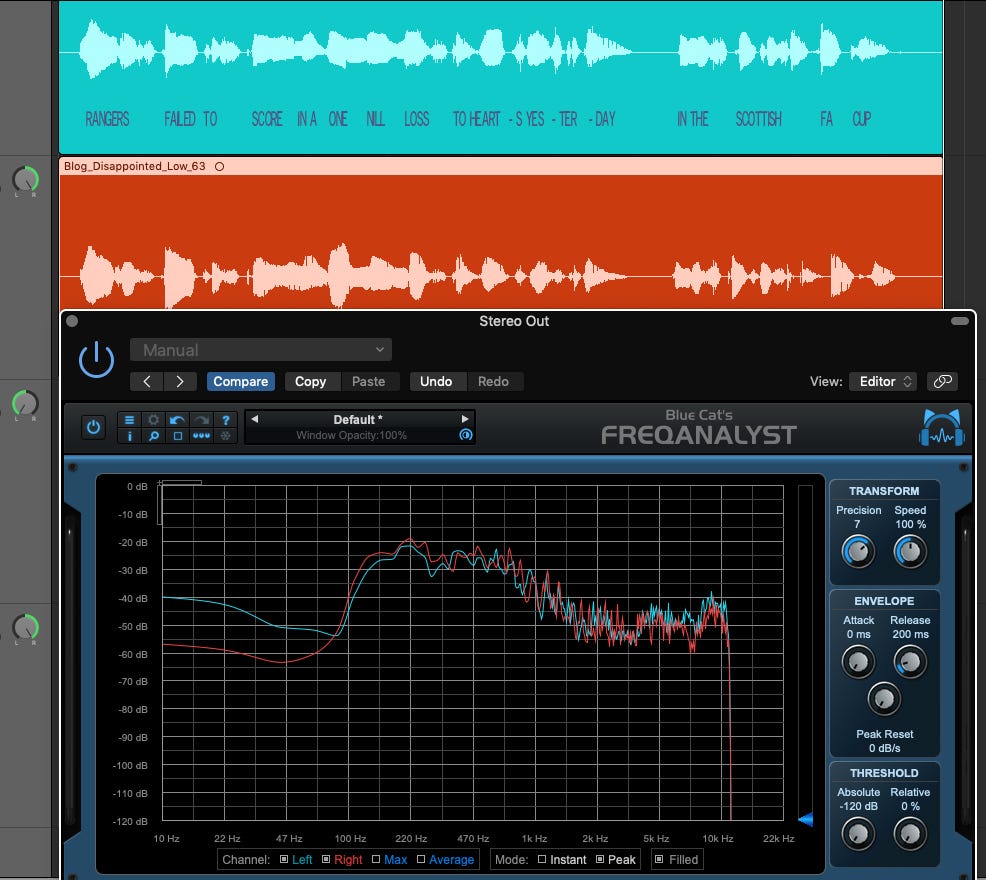The width and height of the screenshot is (986, 880).
Task: Click the track pan knob beside plugin header
Action: (x=26, y=403)
